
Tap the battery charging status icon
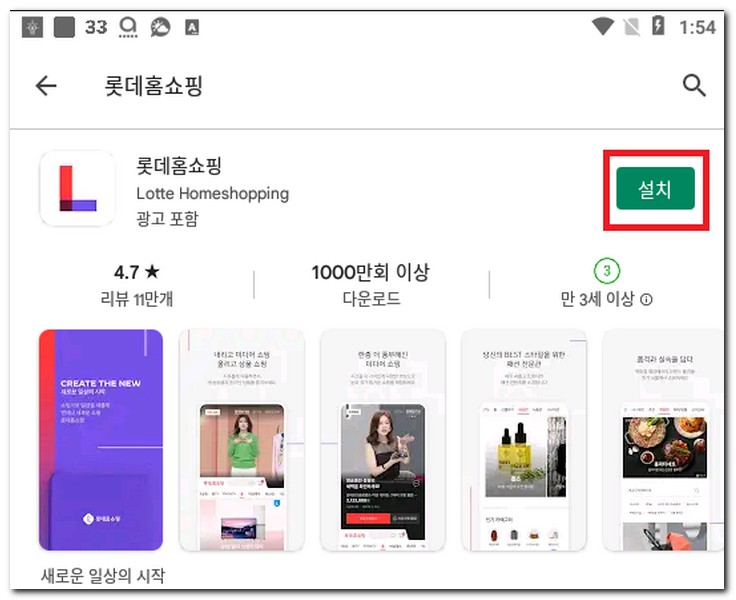point(658,25)
